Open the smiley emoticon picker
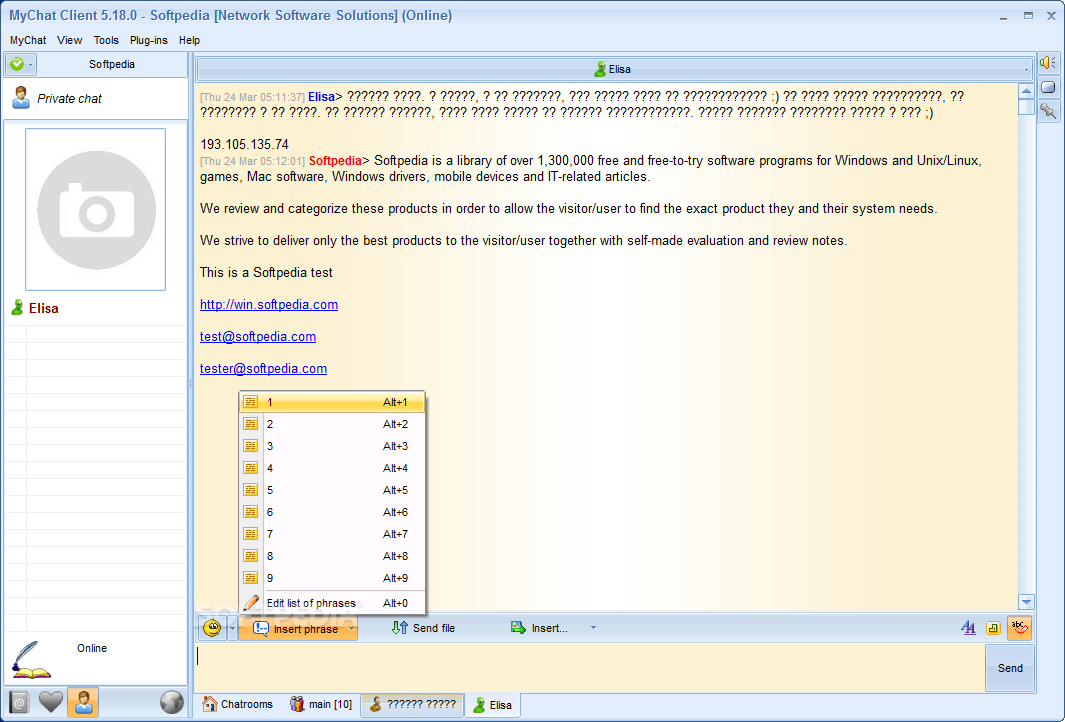Screen dimensions: 1065x722 tap(212, 628)
